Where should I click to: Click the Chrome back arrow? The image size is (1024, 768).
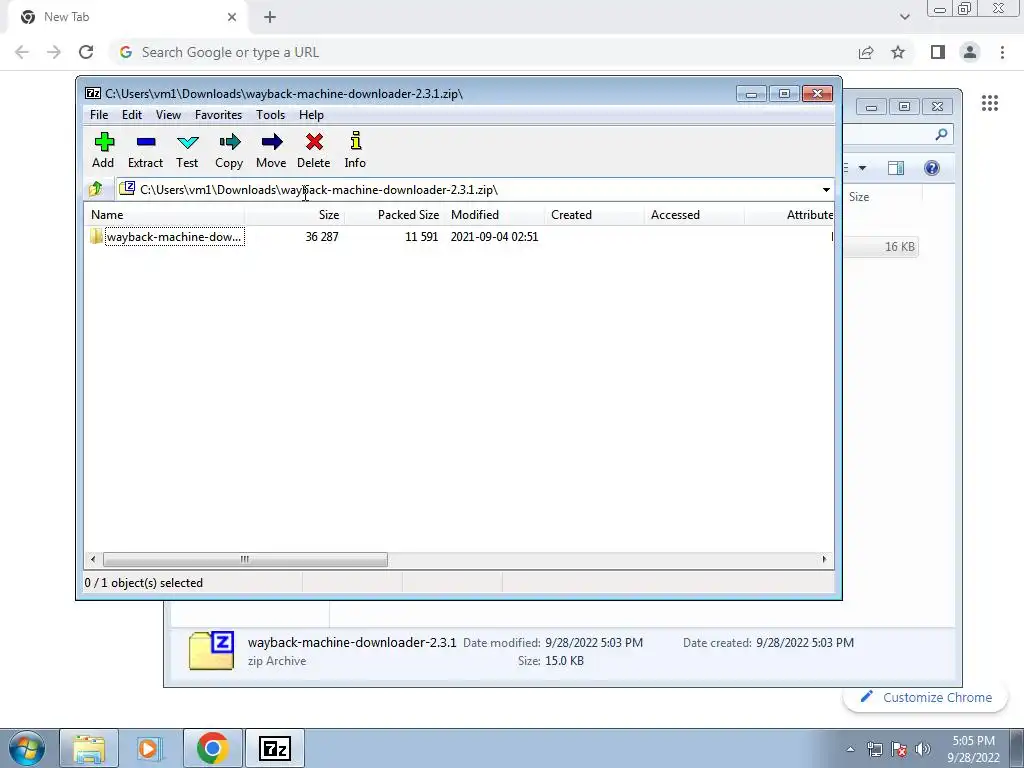22,52
